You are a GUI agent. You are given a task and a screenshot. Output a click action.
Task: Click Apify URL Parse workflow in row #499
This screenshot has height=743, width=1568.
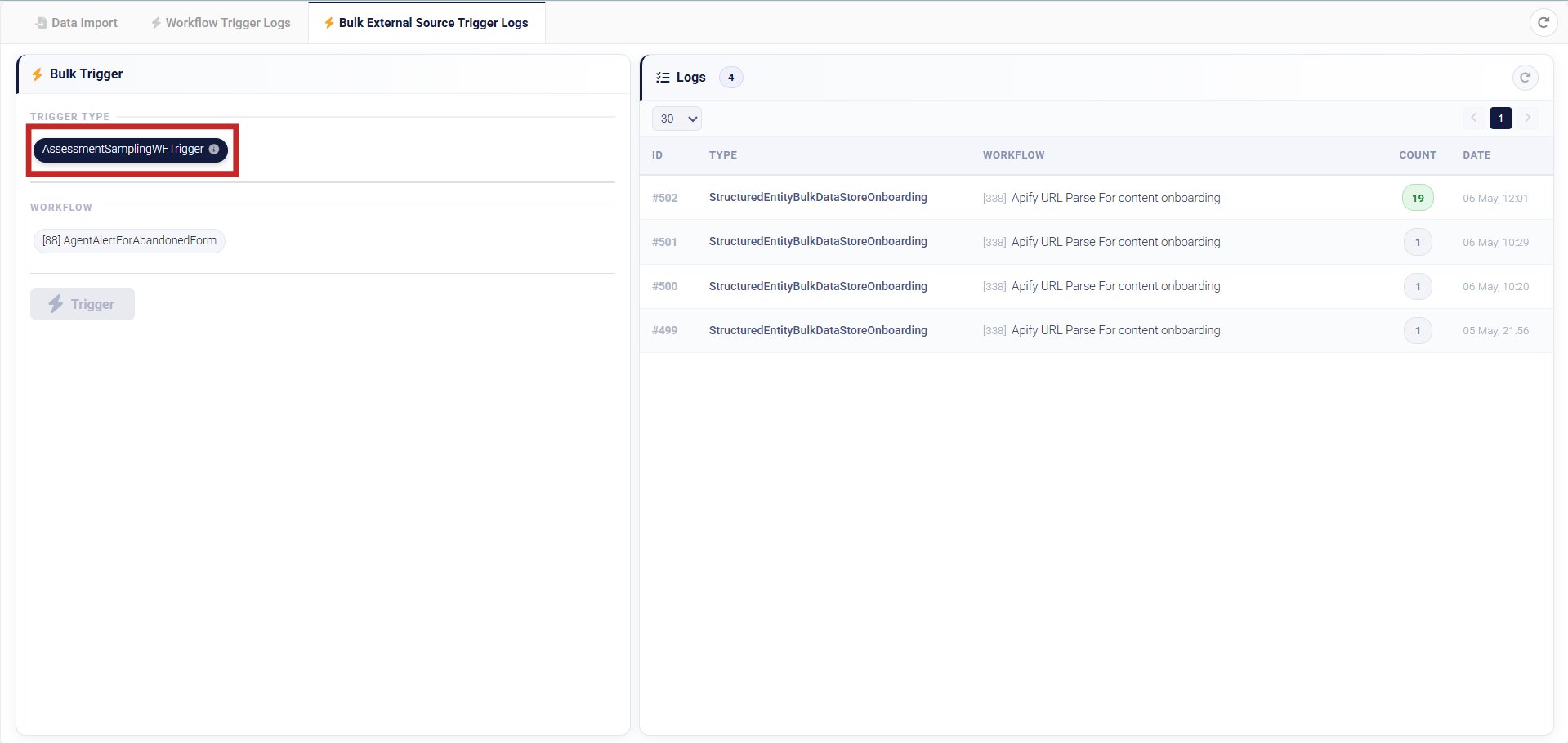click(x=1101, y=330)
